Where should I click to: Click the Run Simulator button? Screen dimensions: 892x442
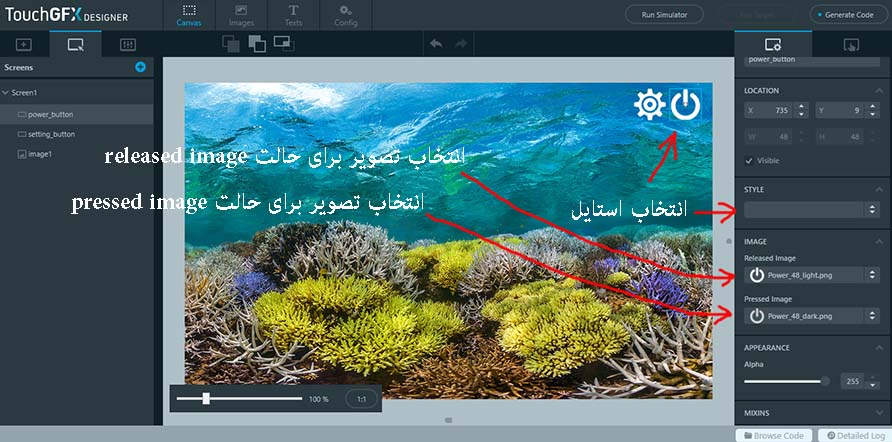[x=664, y=15]
